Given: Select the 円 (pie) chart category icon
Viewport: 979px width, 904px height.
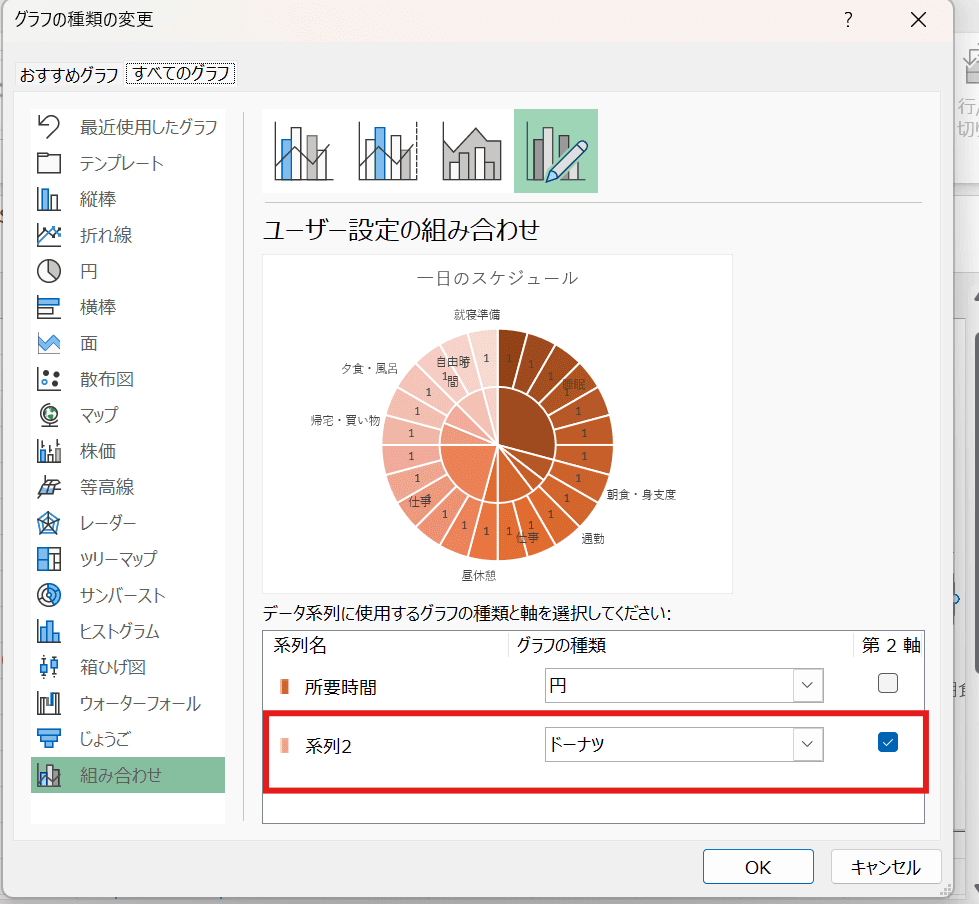Looking at the screenshot, I should tap(62, 271).
